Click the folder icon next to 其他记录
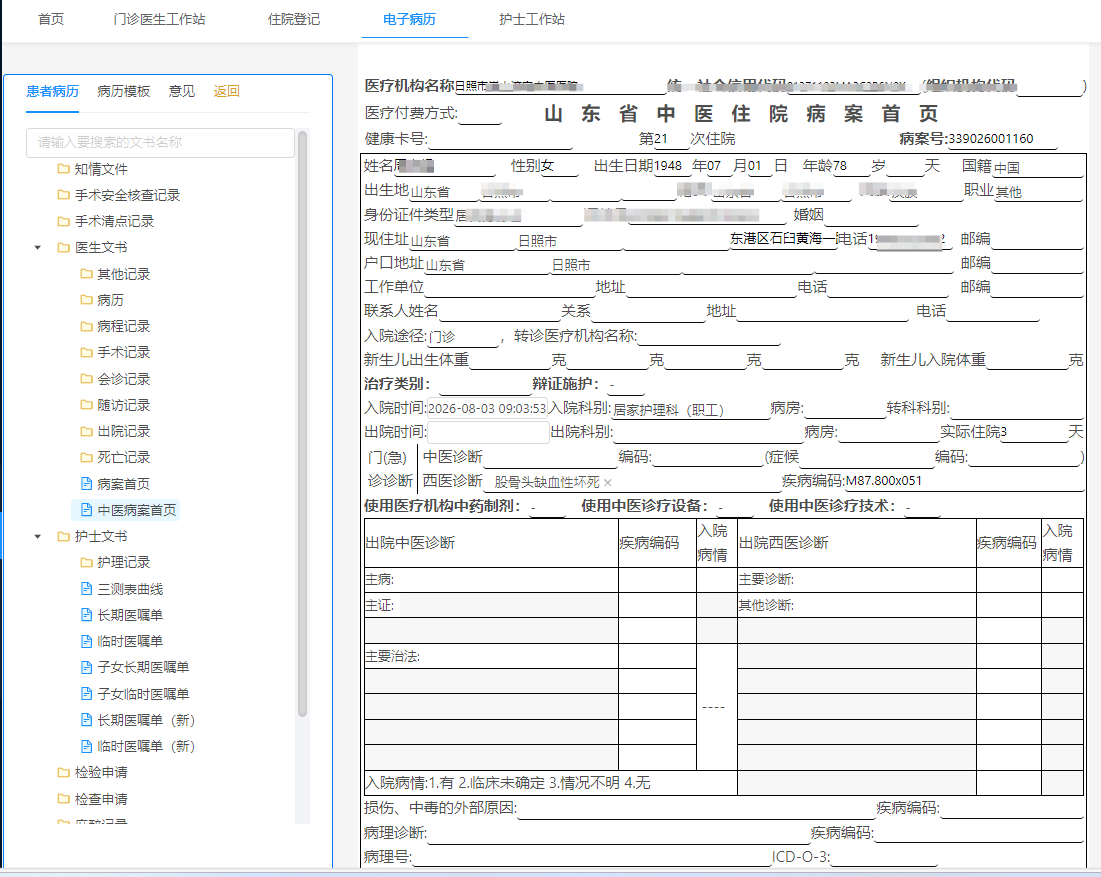The height and width of the screenshot is (877, 1101). 86,273
